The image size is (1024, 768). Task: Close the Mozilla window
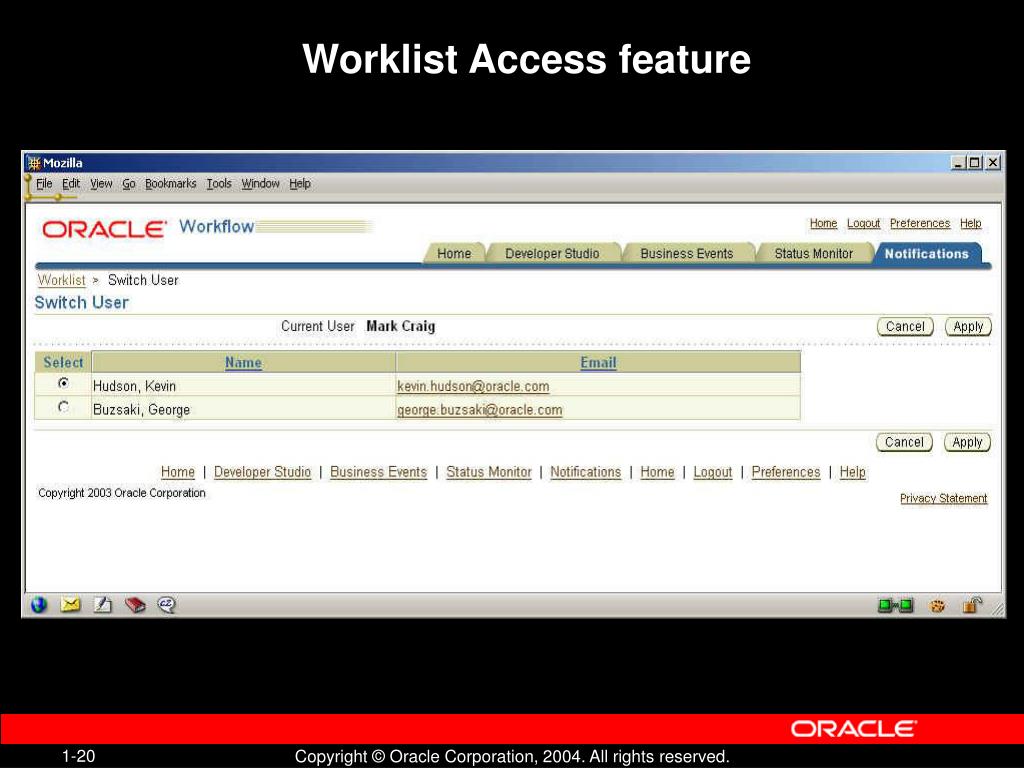[x=993, y=163]
